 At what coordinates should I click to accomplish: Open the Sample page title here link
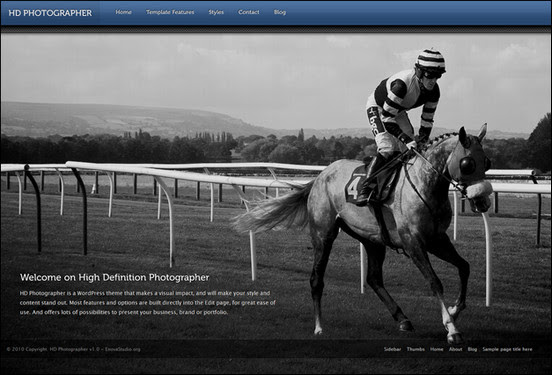point(507,349)
